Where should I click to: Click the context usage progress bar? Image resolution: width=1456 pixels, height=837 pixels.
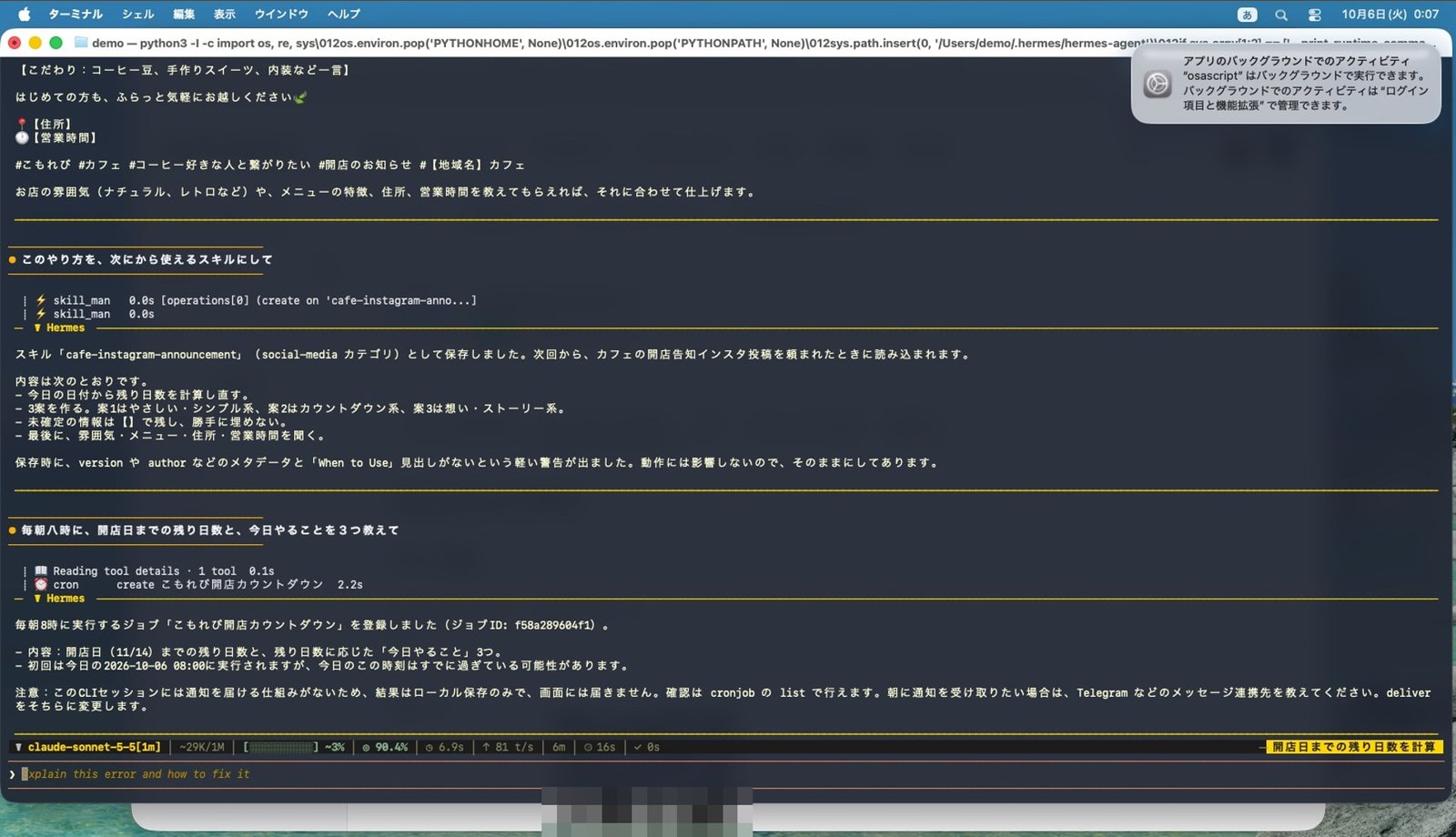pos(280,747)
